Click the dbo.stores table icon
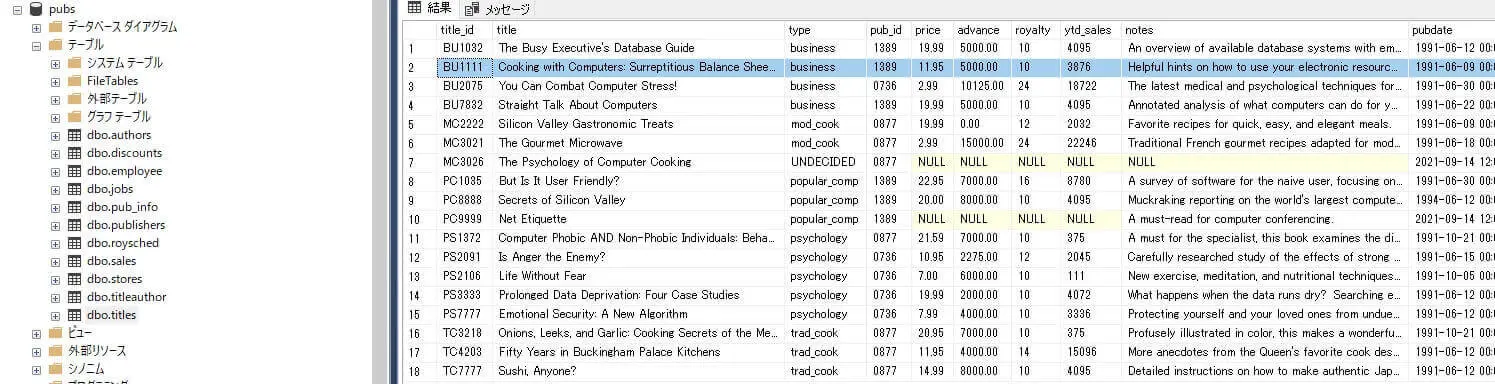 coord(74,279)
